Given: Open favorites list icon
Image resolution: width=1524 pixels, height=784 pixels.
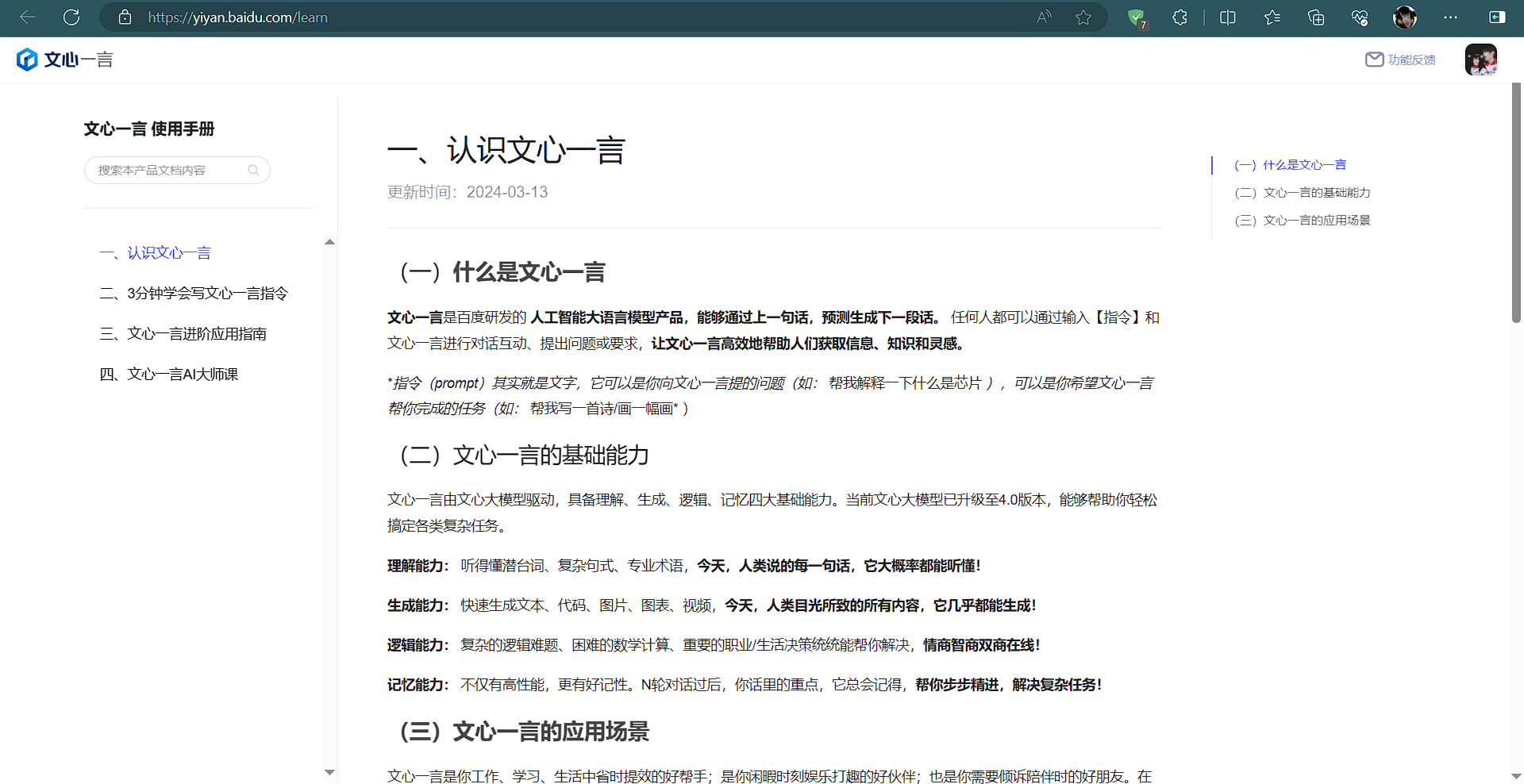Looking at the screenshot, I should pyautogui.click(x=1272, y=17).
